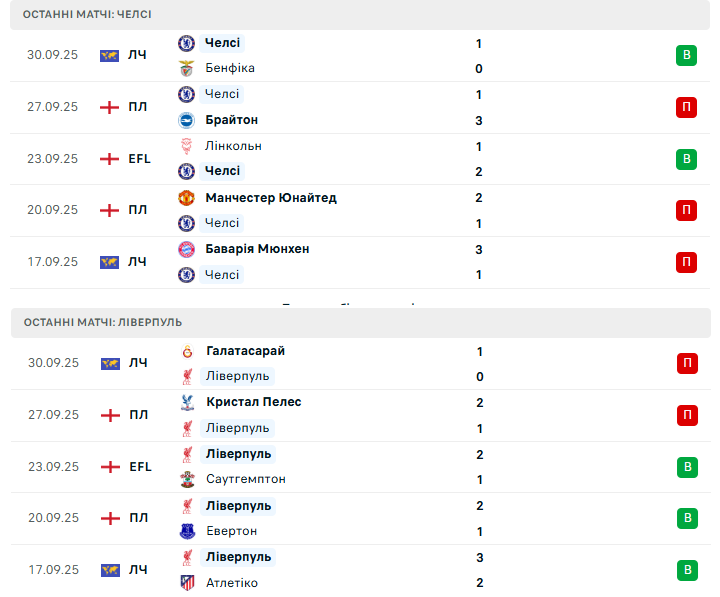Click the Galatasaray club crest icon

click(186, 351)
